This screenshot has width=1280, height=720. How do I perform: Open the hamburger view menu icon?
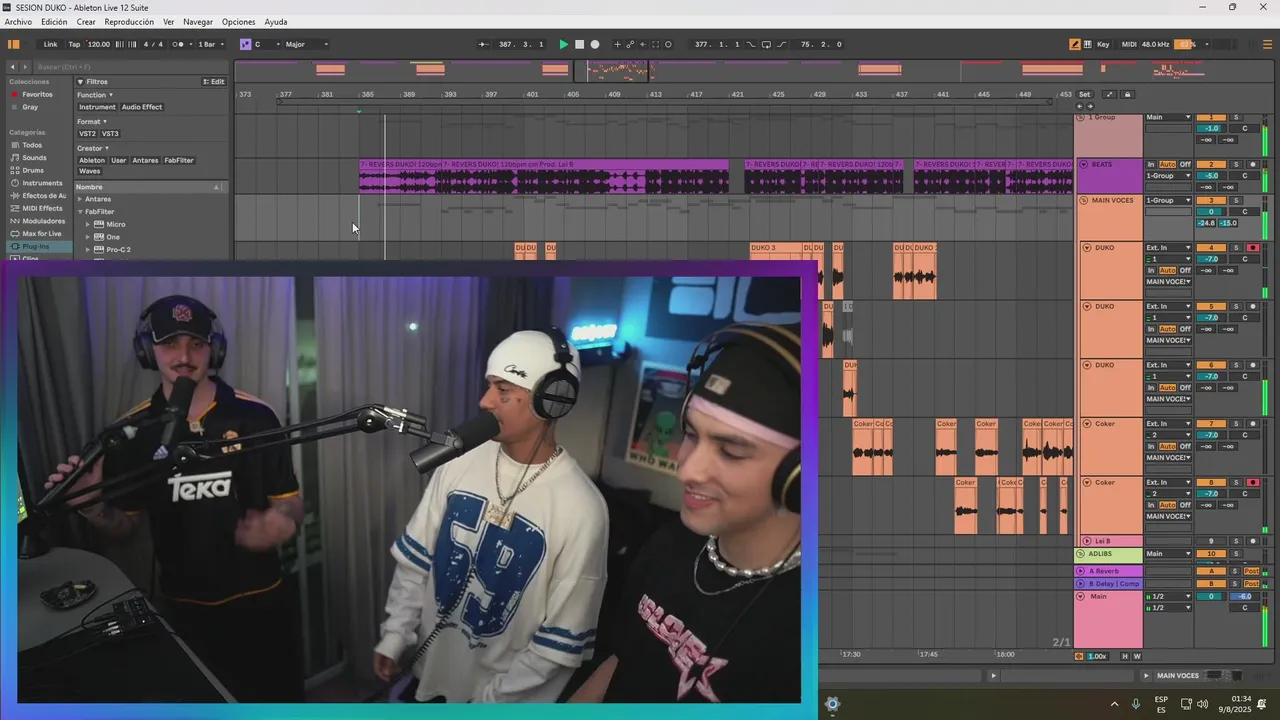[x=1266, y=44]
